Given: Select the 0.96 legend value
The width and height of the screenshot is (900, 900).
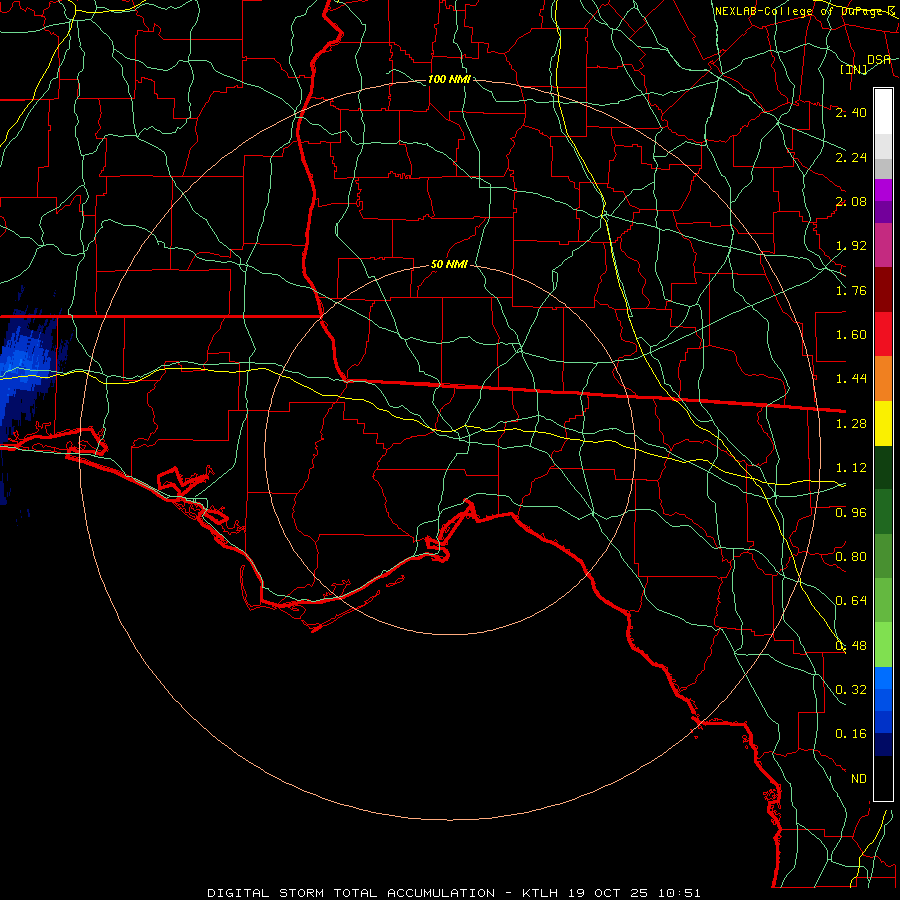Looking at the screenshot, I should pyautogui.click(x=851, y=513).
